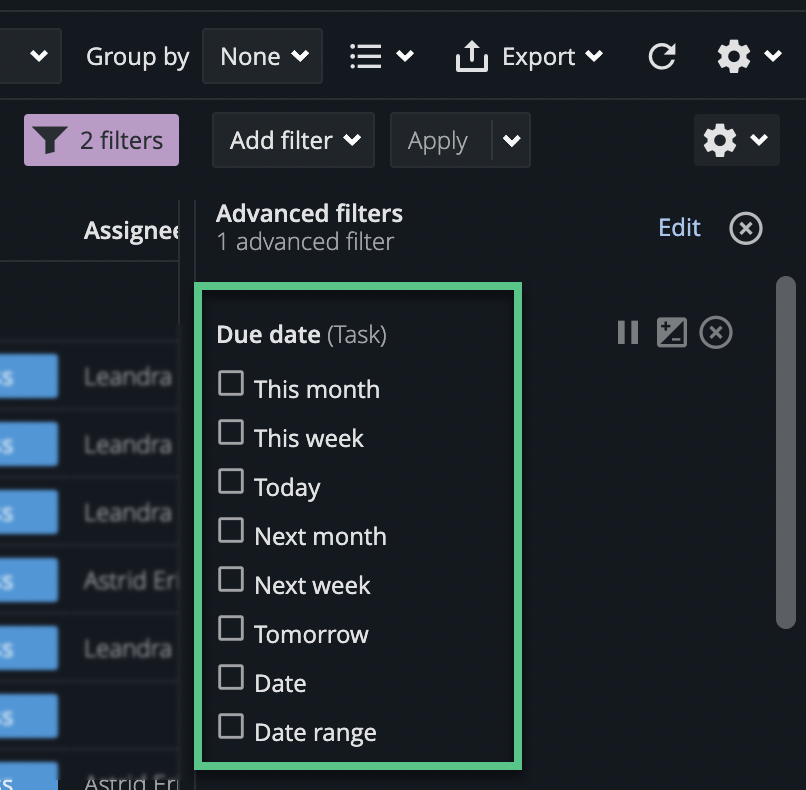Open the invert filter icon next to pause
The height and width of the screenshot is (790, 806).
(671, 333)
